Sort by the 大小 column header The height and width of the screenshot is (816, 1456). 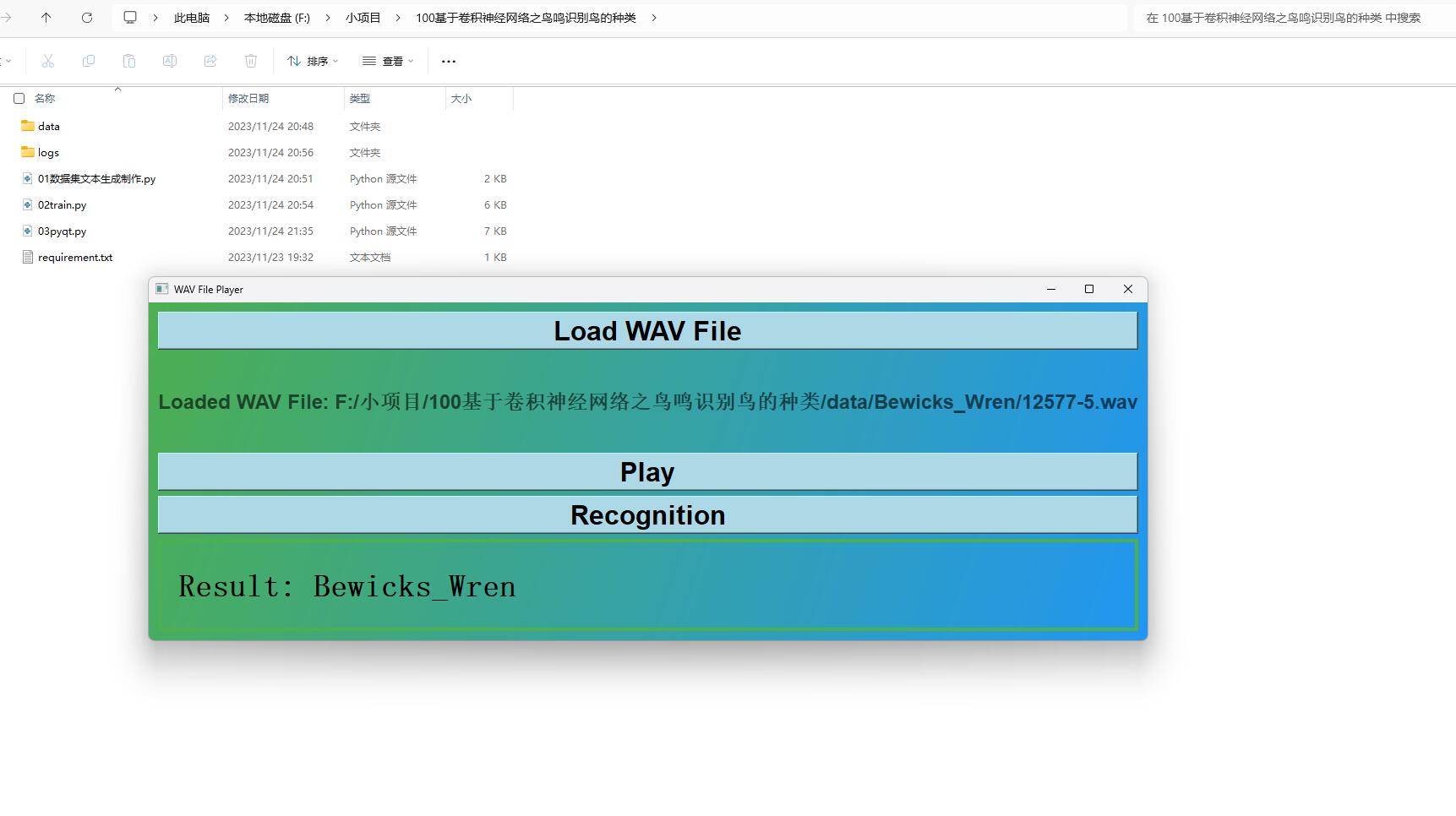pos(461,99)
